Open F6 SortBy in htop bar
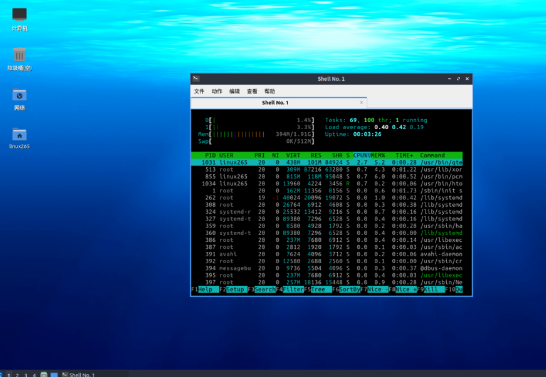Image resolution: width=546 pixels, height=377 pixels. point(346,290)
